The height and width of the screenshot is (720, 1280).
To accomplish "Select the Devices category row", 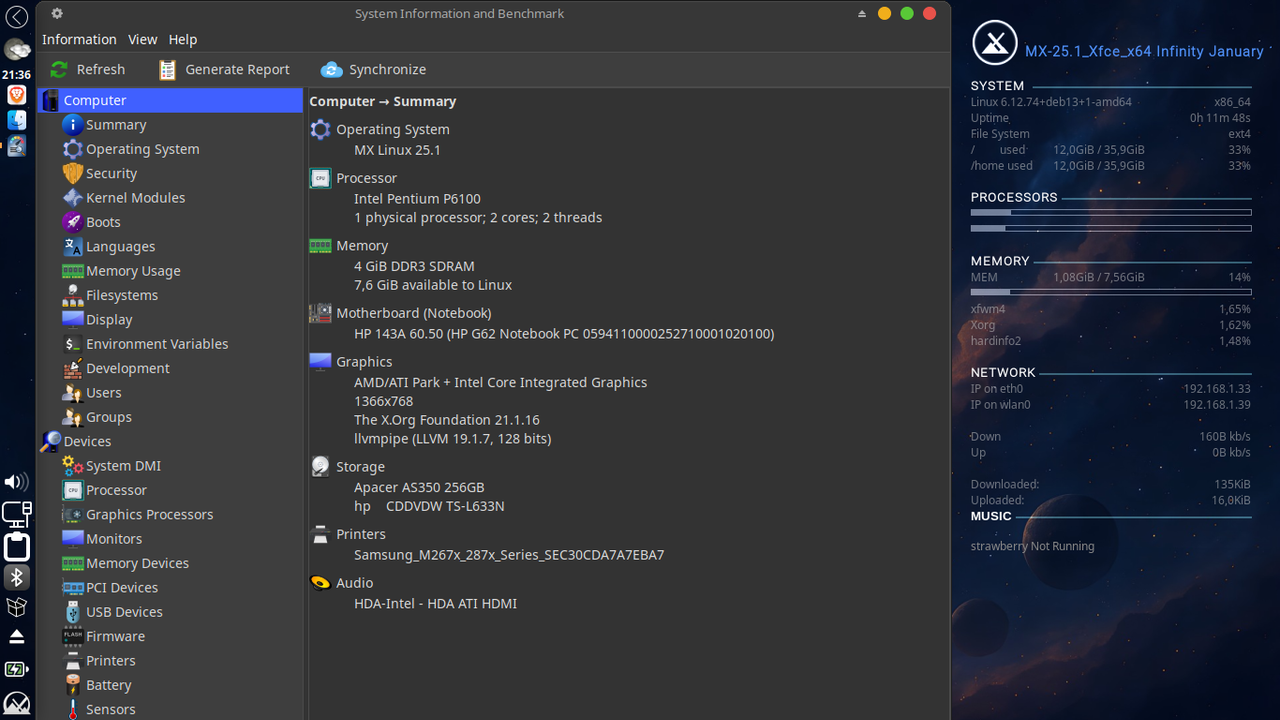I will (x=170, y=441).
